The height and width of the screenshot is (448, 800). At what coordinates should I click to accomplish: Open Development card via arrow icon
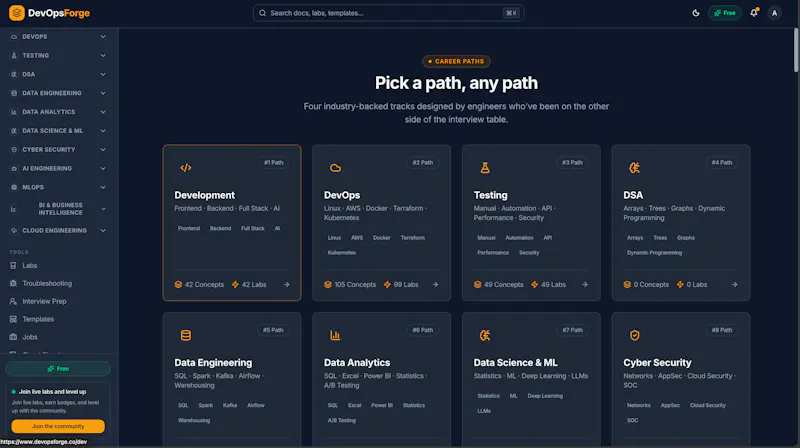click(x=286, y=285)
